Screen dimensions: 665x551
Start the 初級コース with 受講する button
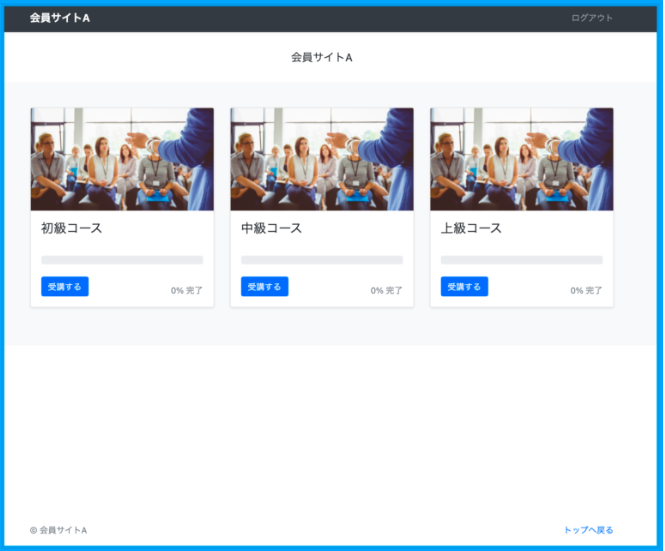point(65,287)
